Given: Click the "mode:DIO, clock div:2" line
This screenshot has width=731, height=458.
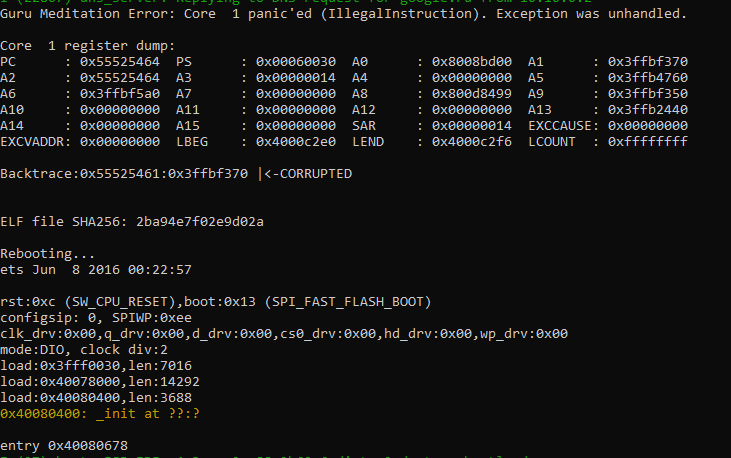Looking at the screenshot, I should pos(84,350).
